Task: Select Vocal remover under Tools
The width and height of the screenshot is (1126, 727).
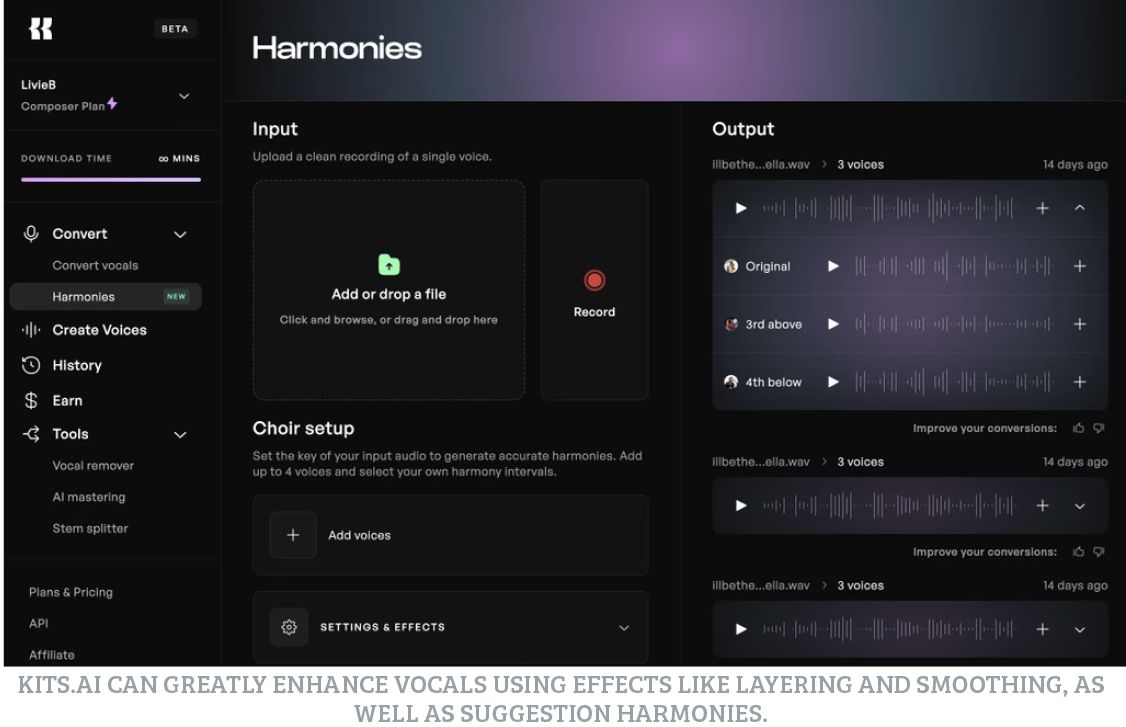Action: tap(93, 465)
